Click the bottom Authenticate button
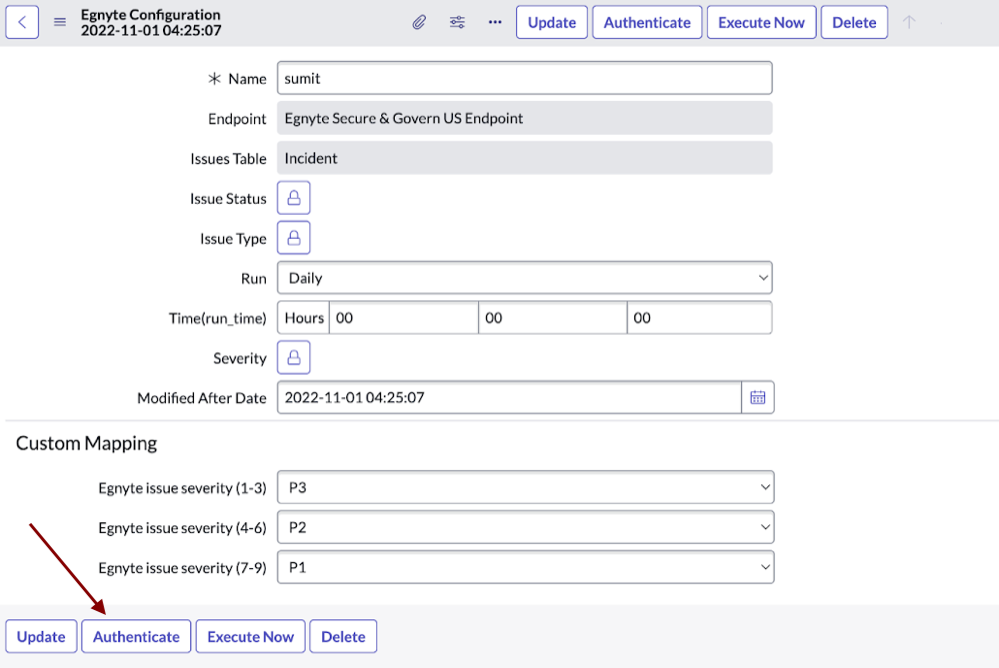 (135, 636)
